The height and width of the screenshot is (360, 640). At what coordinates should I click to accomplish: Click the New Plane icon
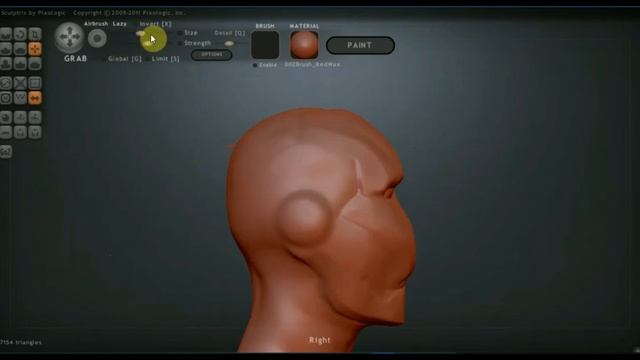click(x=20, y=118)
